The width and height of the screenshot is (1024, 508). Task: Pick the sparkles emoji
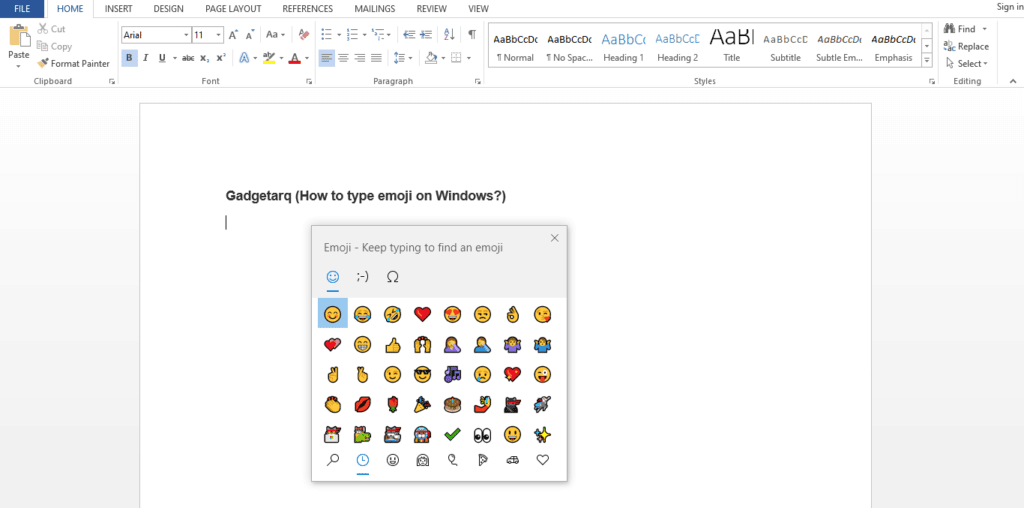tap(543, 434)
